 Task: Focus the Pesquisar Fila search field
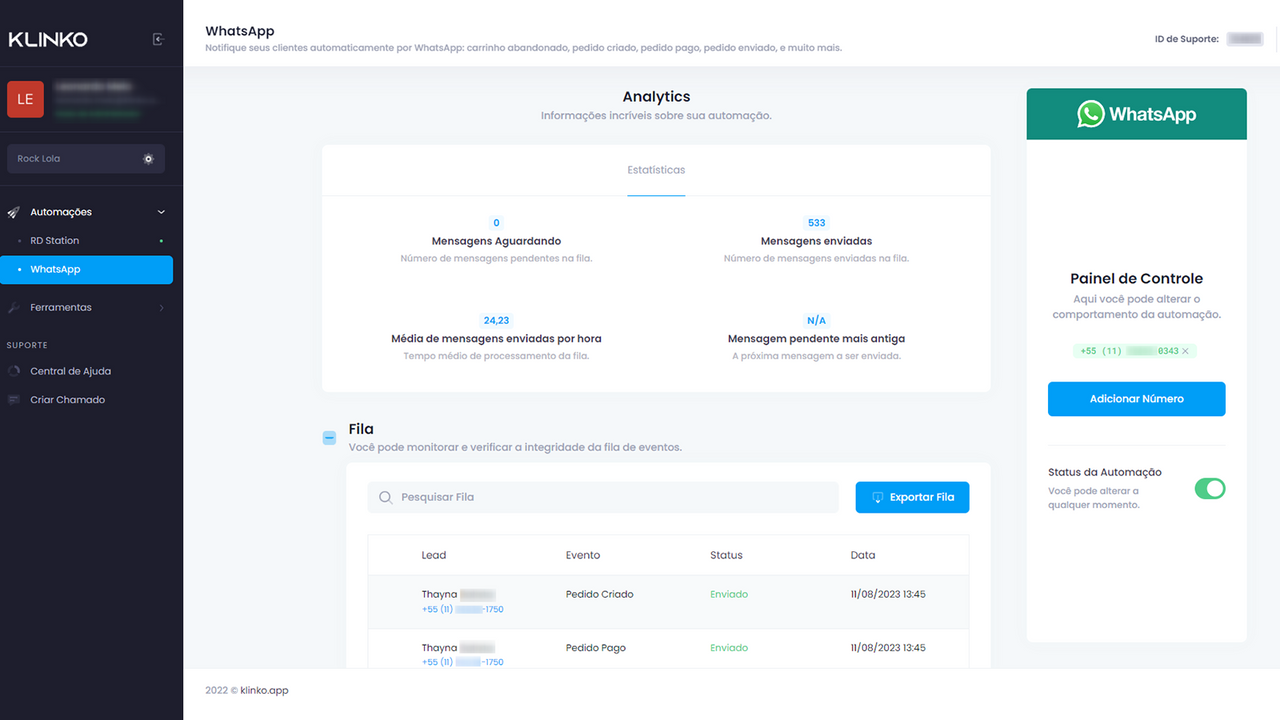click(x=603, y=497)
